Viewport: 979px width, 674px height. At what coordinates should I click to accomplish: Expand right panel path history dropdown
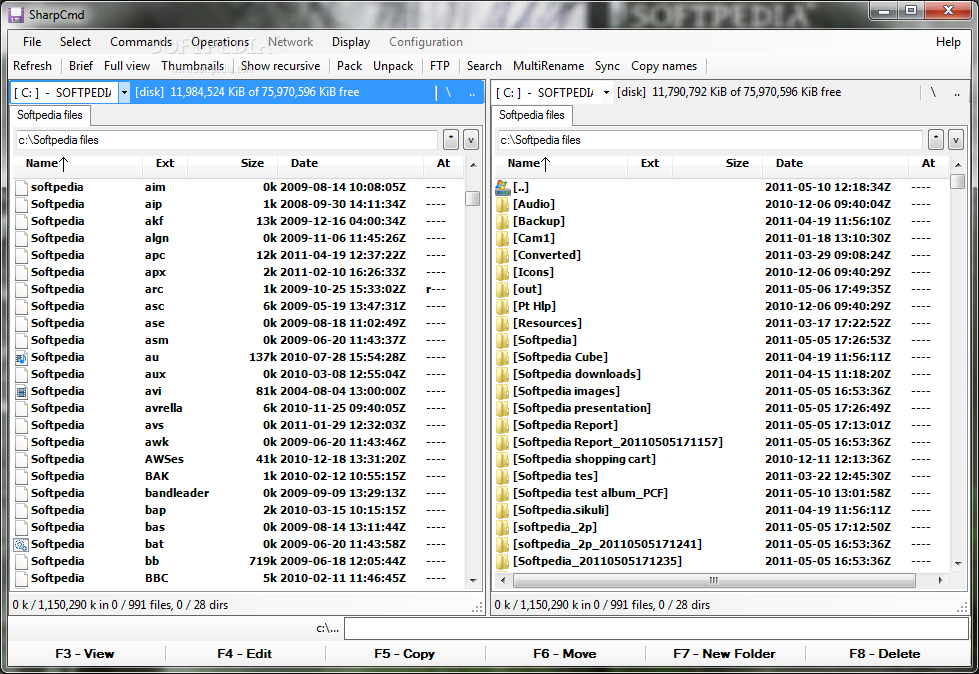tap(955, 140)
